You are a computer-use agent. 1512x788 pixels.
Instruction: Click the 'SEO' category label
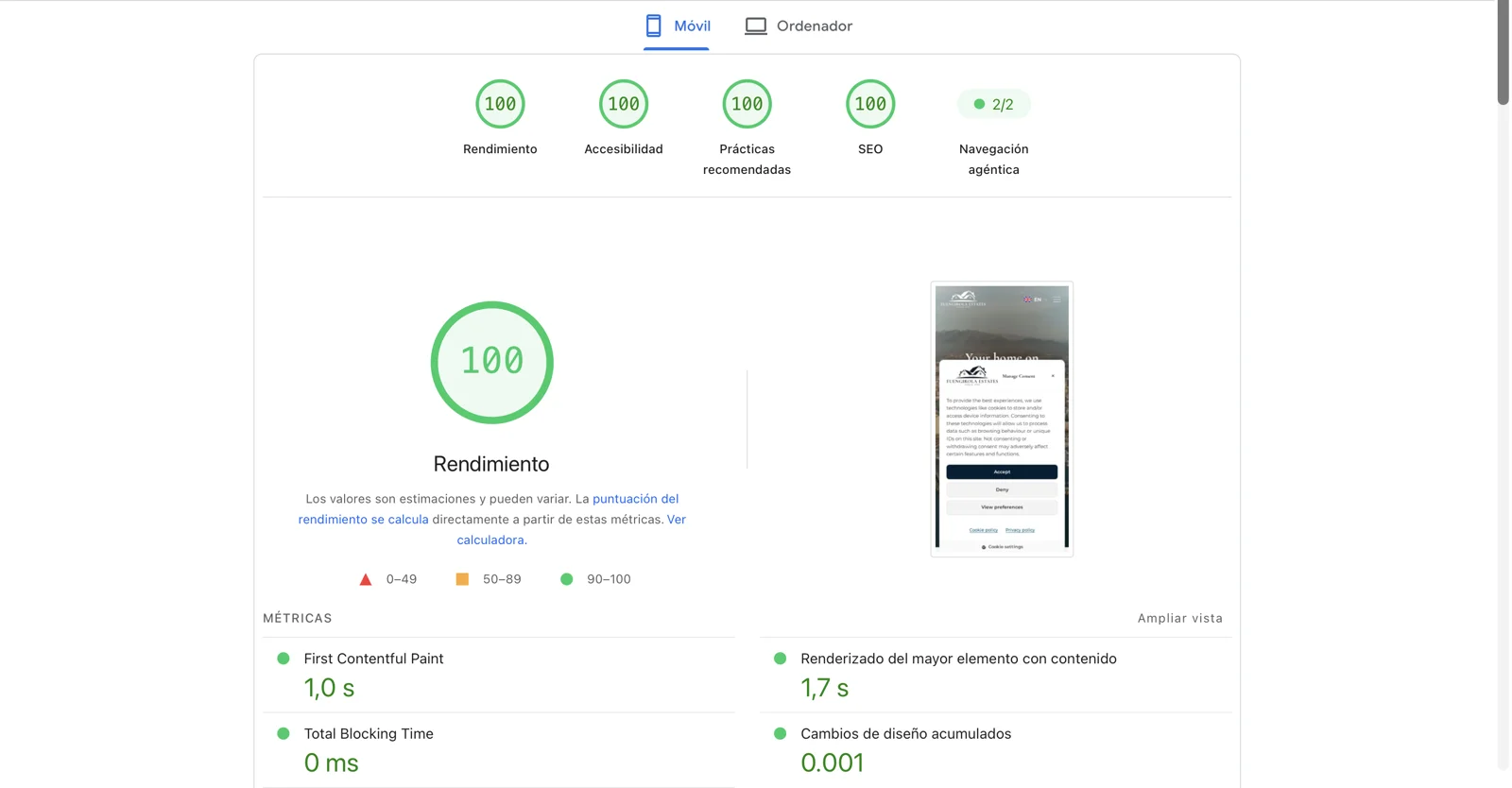point(870,149)
